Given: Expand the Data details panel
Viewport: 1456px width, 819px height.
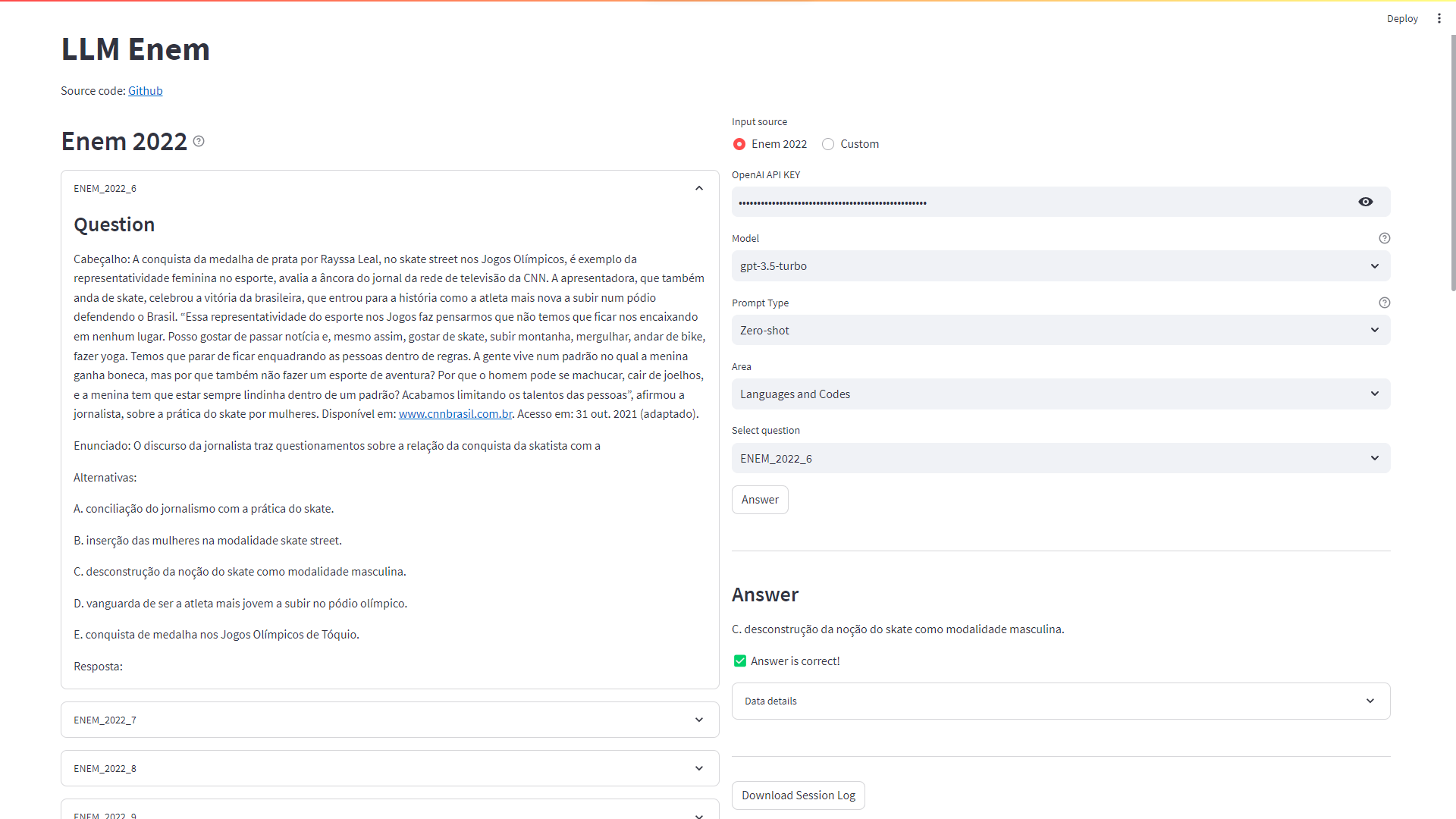Looking at the screenshot, I should (x=1060, y=701).
